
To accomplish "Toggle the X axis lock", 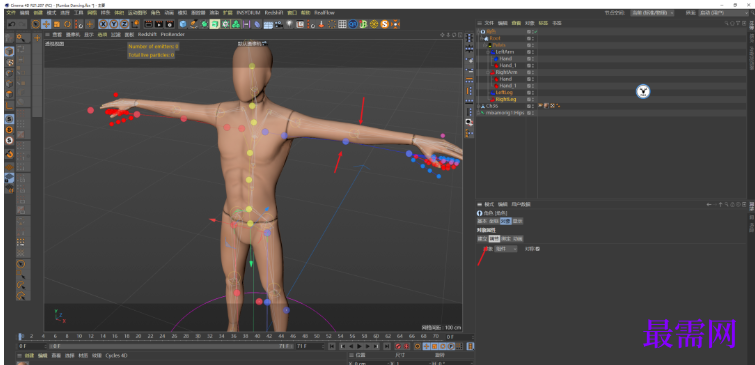I will pyautogui.click(x=103, y=24).
